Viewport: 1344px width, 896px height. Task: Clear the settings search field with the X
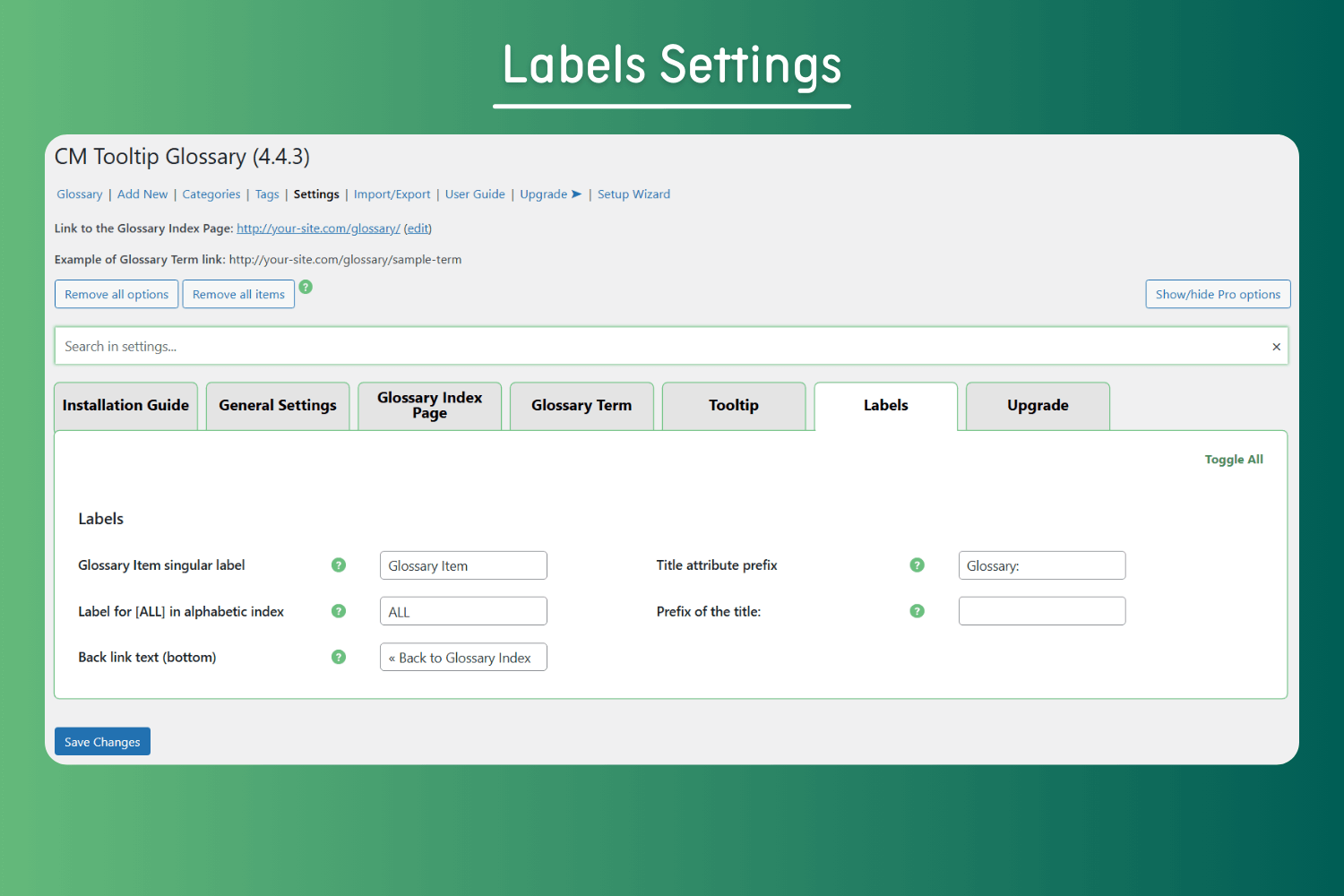[x=1276, y=346]
